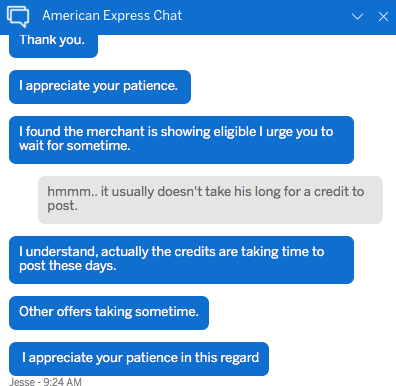
Task: Click the Jesse - 9:24 AM timestamp
Action: (45, 381)
